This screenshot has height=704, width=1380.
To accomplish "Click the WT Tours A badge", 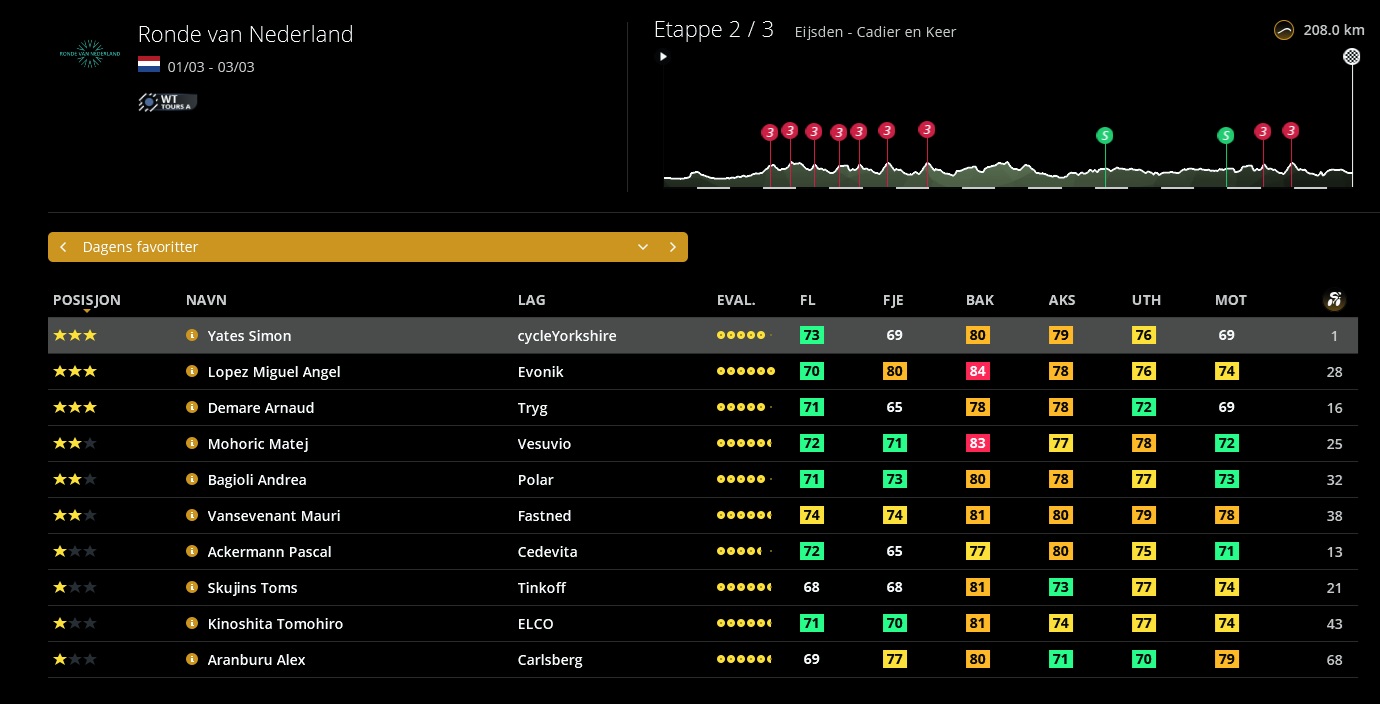I will [167, 101].
